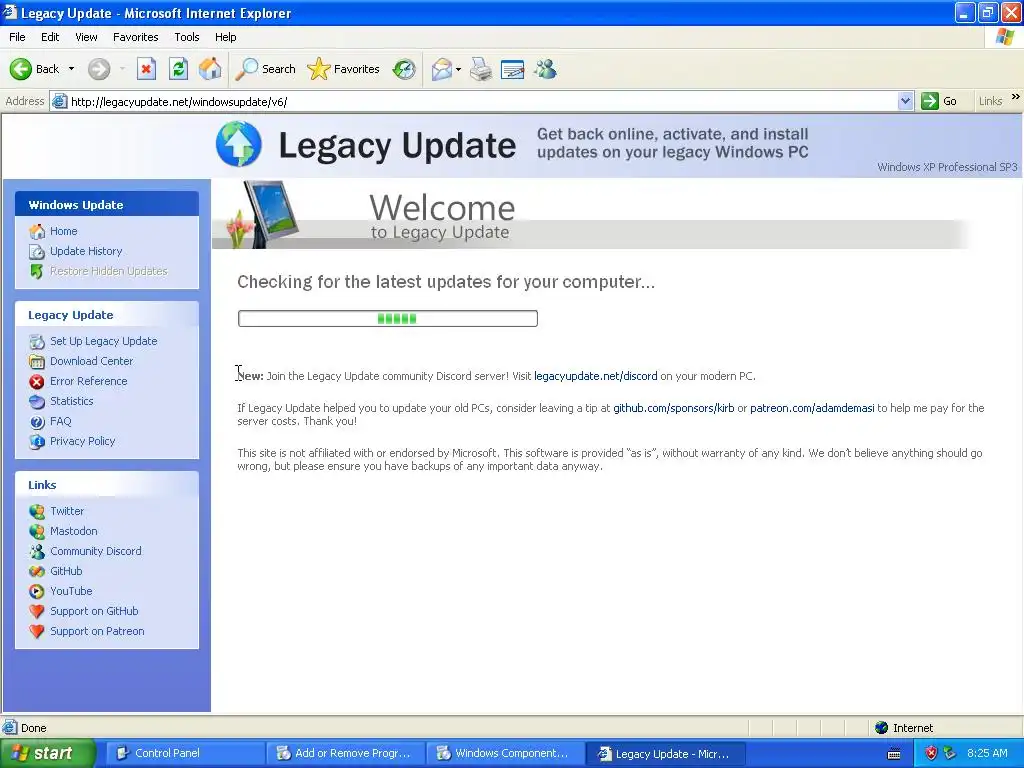Open the Error Reference link
Screen dimensions: 1024x768
tap(89, 381)
